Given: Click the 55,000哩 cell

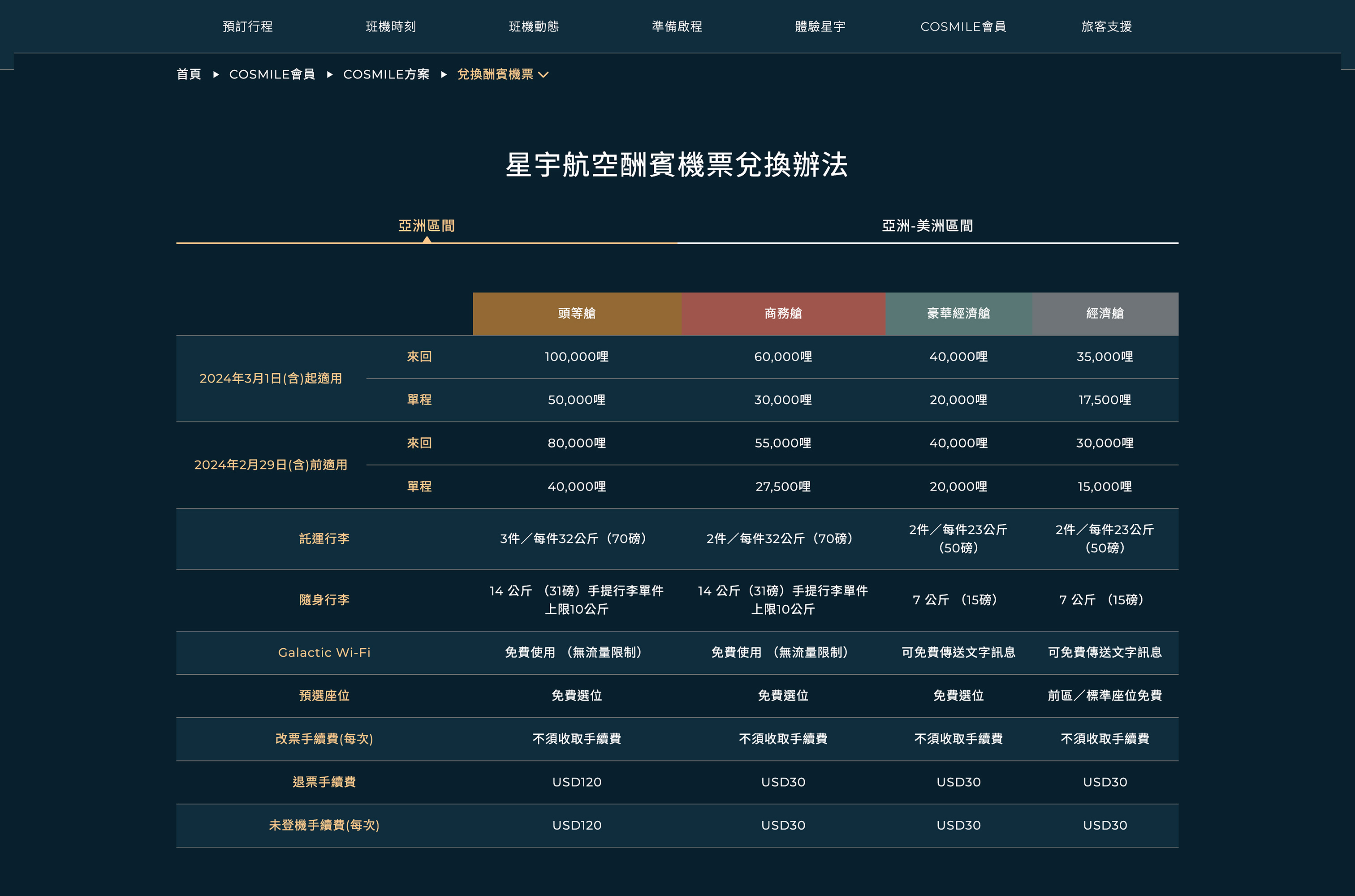Looking at the screenshot, I should [x=783, y=443].
